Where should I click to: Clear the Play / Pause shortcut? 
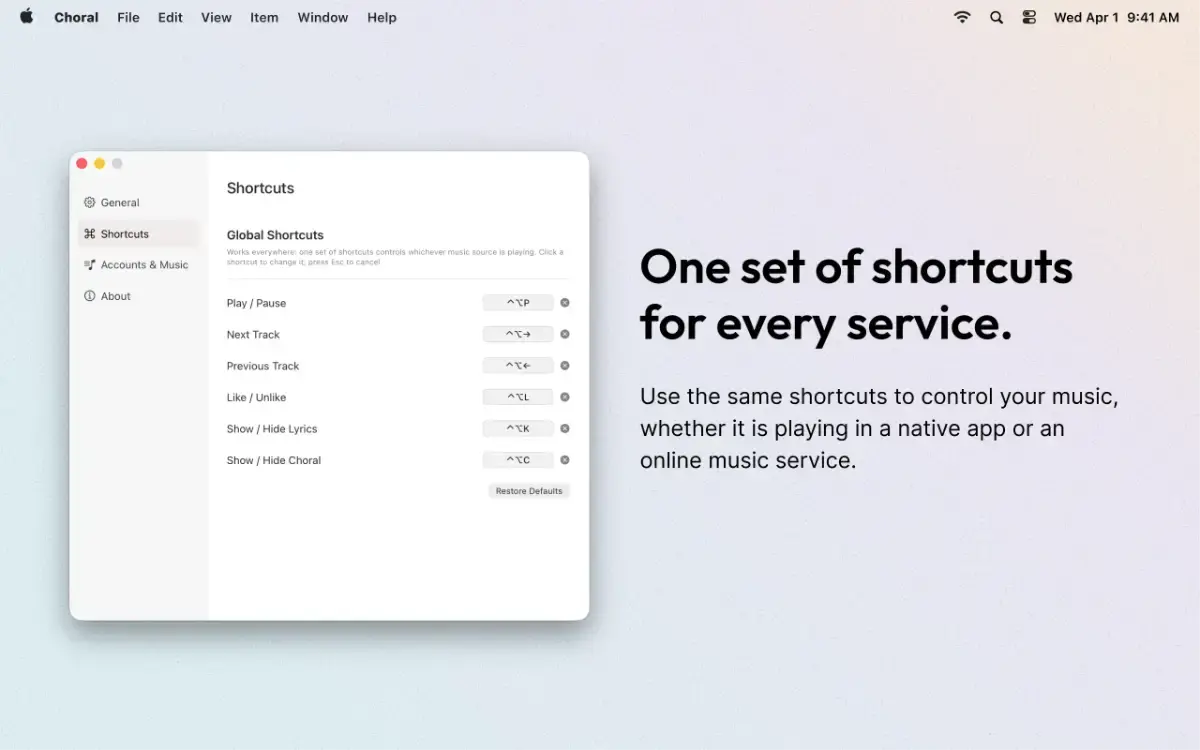click(x=565, y=303)
